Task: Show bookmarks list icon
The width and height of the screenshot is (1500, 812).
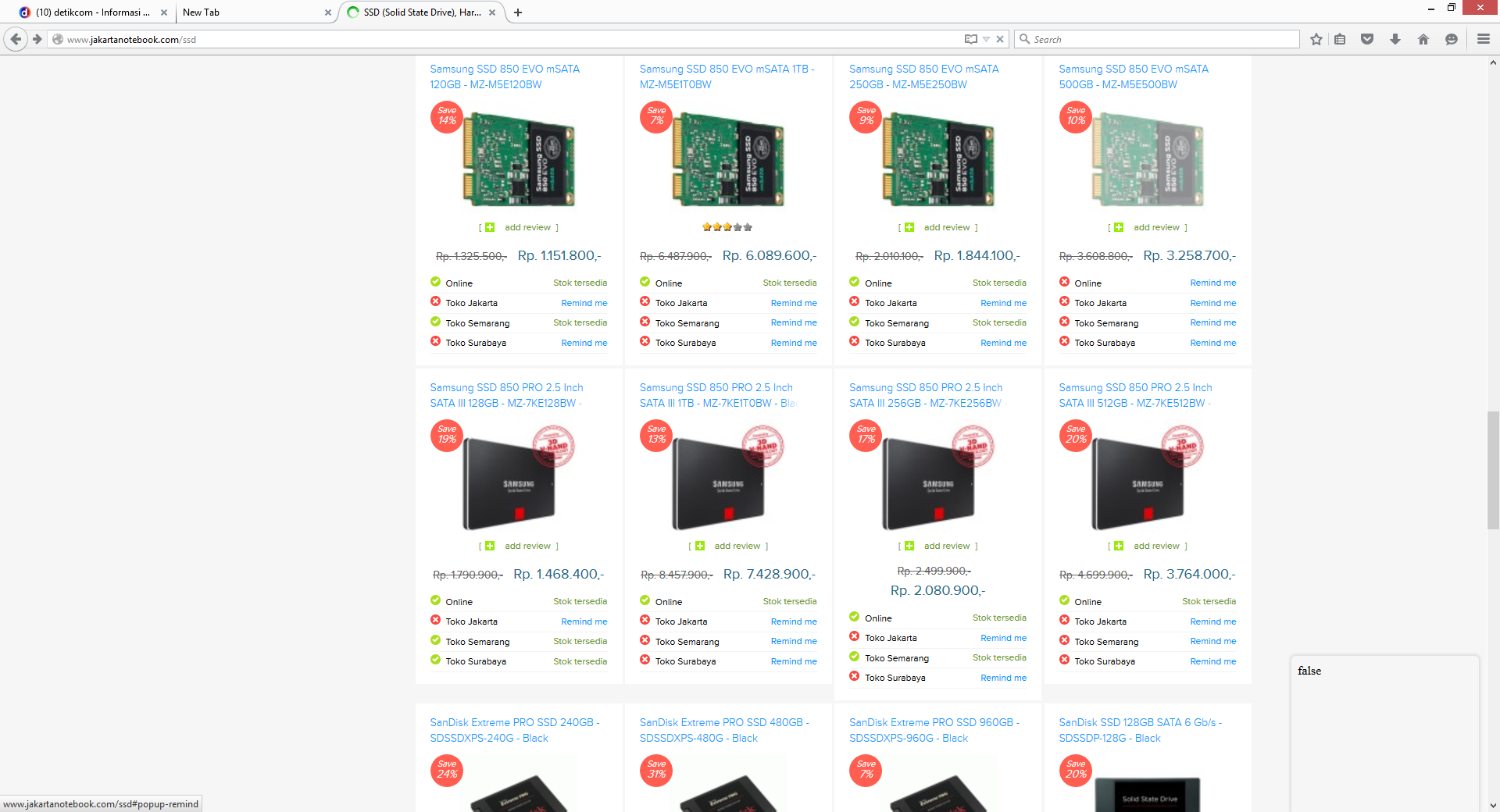Action: [1340, 39]
